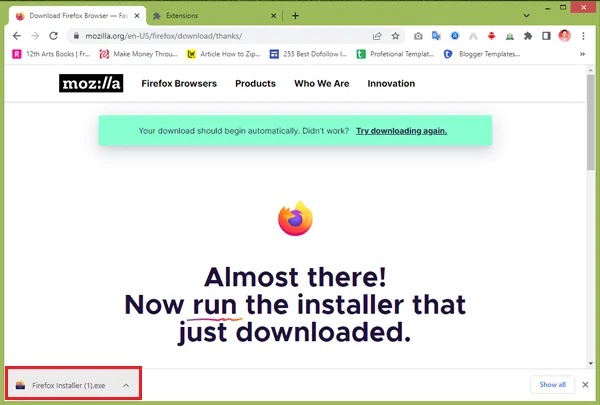
Task: Close the downloads bar
Action: tap(585, 385)
